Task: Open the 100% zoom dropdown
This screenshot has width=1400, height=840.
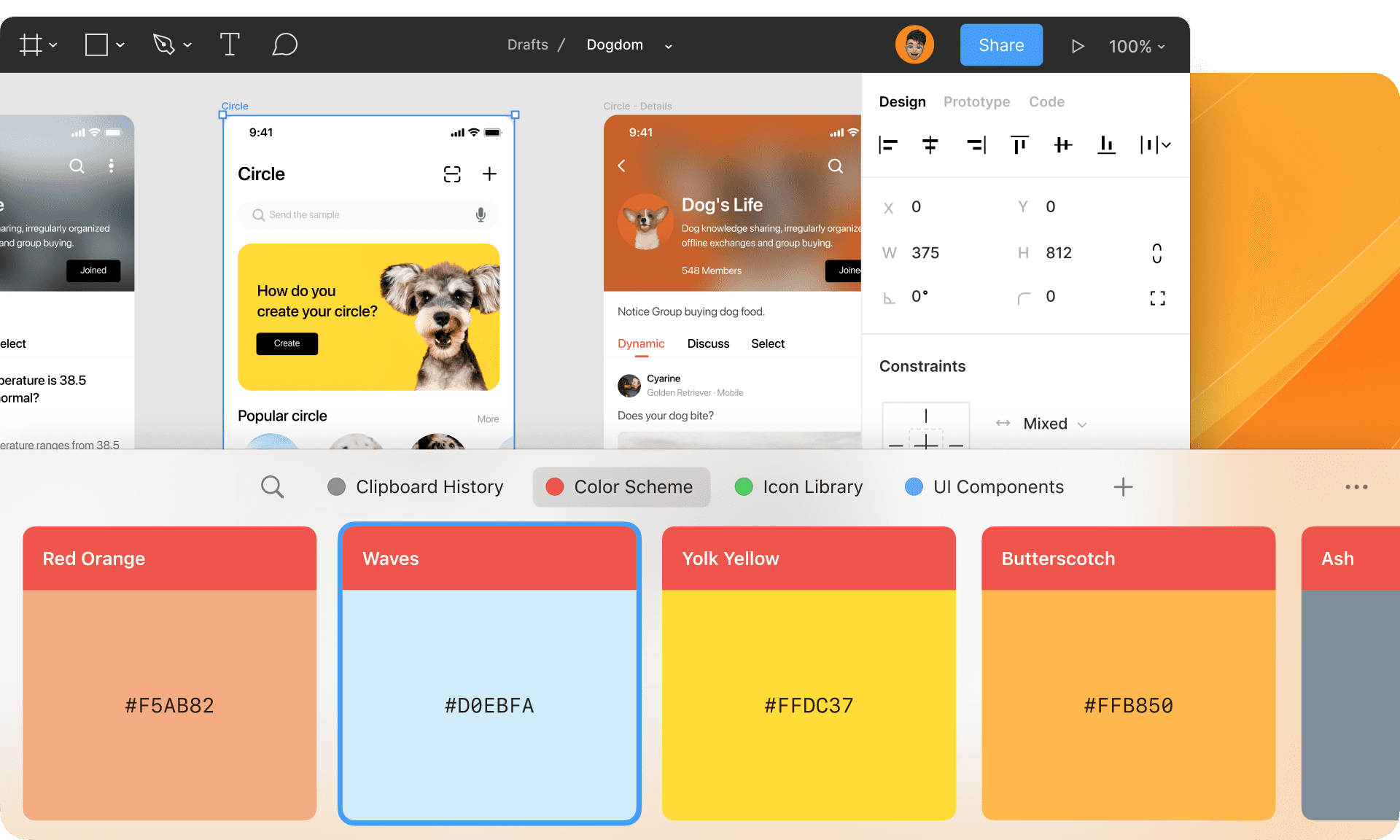Action: (x=1137, y=46)
